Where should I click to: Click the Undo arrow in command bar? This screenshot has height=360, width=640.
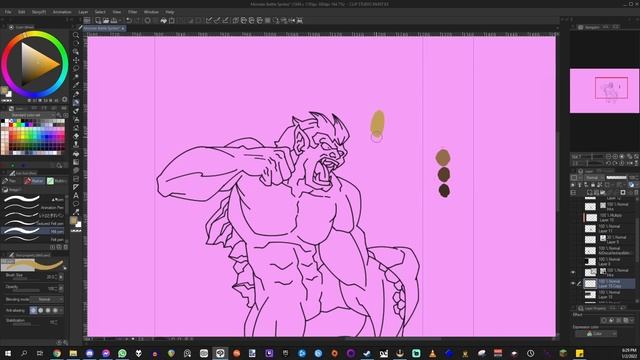point(129,20)
